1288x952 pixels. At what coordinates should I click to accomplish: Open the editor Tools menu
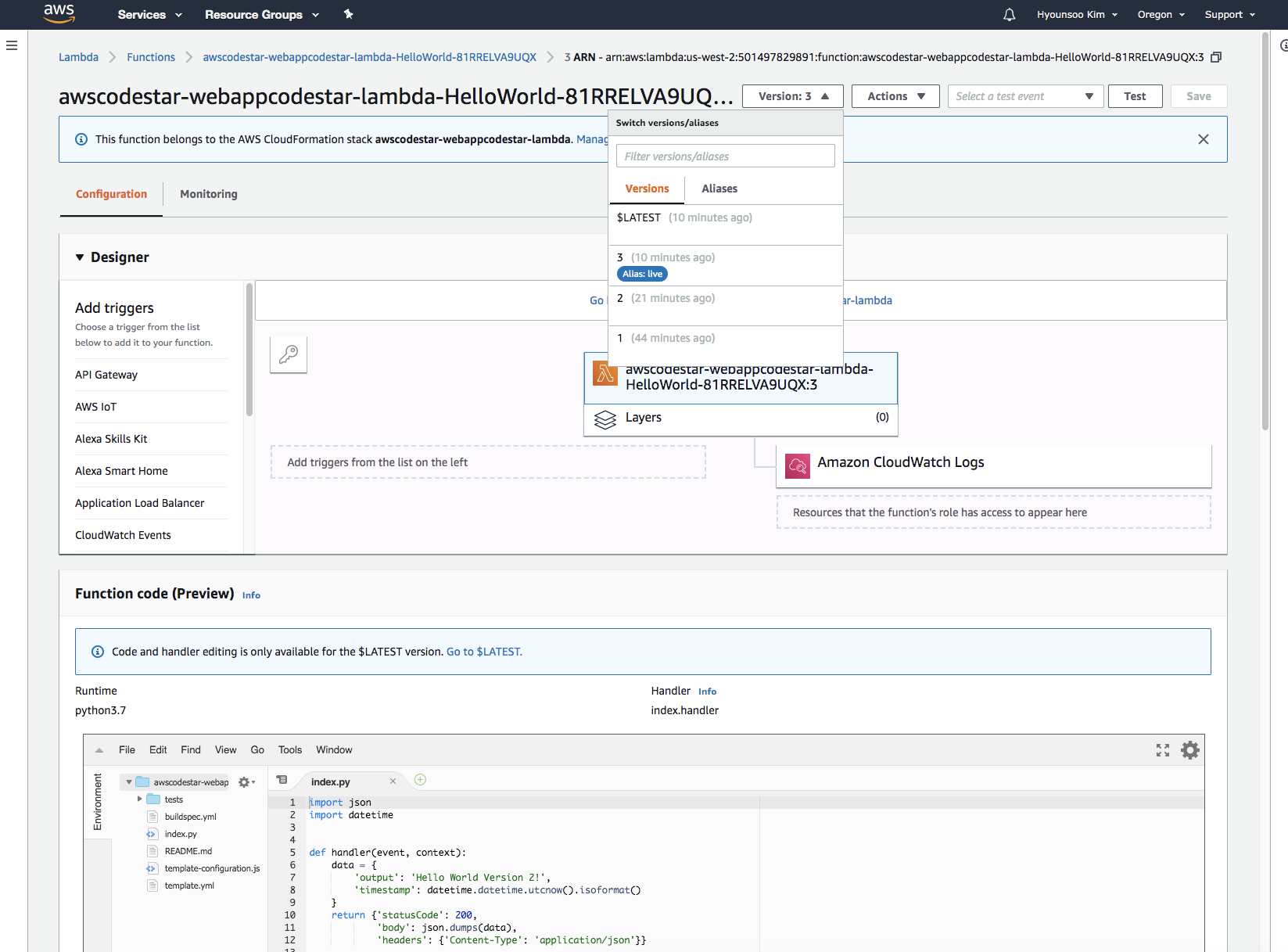point(290,750)
